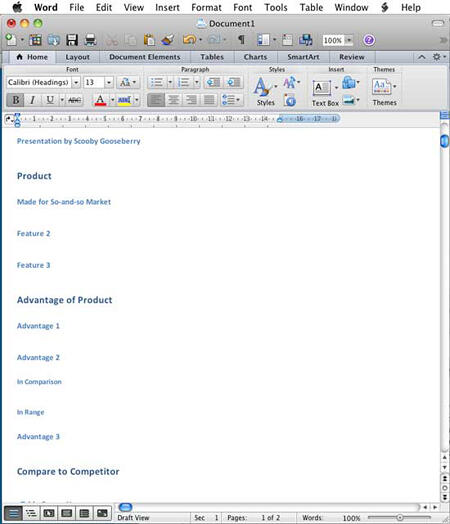Open the Media Browser icon
This screenshot has width=450, height=524.
(305, 40)
